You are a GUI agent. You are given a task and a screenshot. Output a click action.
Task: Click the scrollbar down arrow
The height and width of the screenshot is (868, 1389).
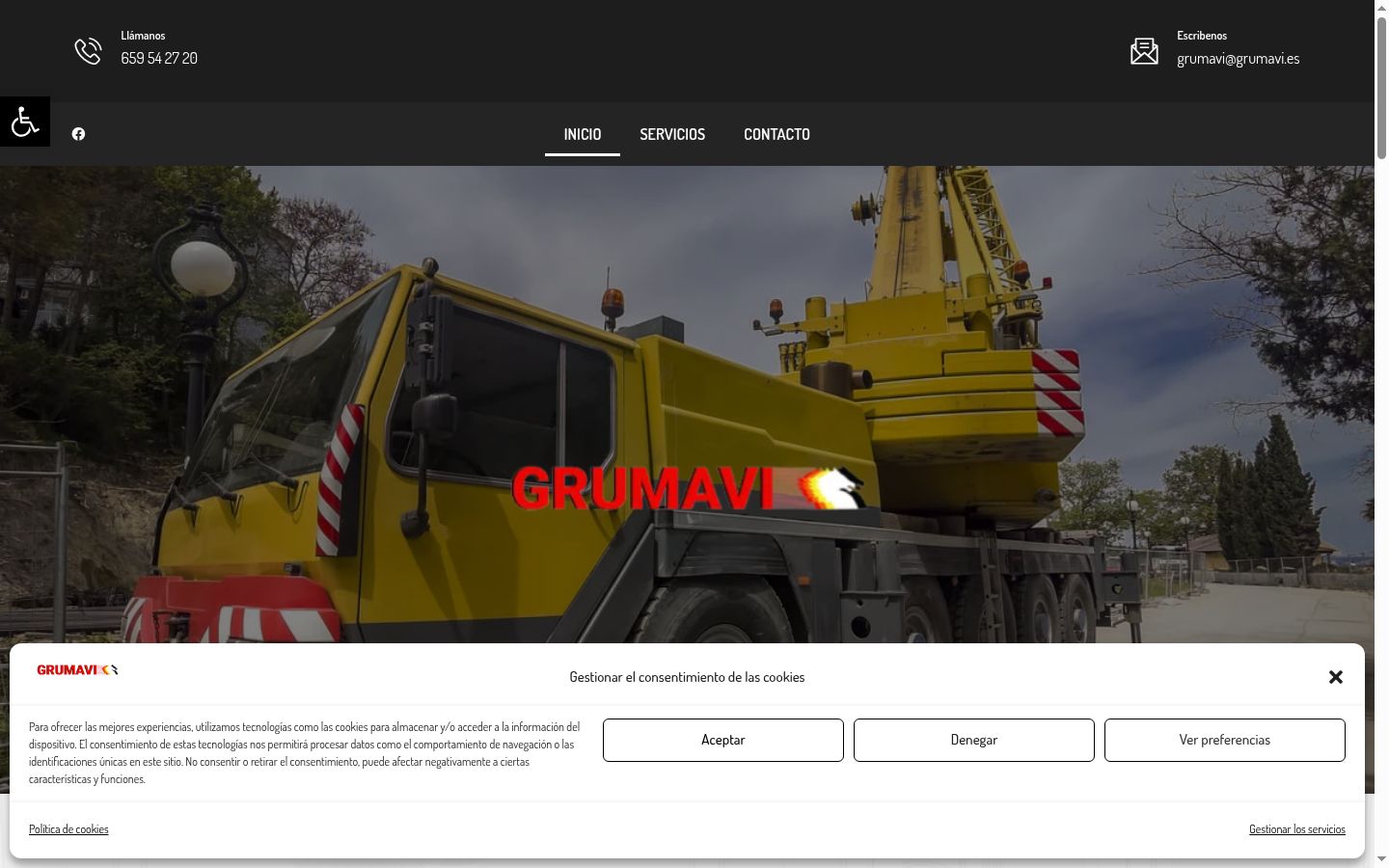click(1381, 860)
